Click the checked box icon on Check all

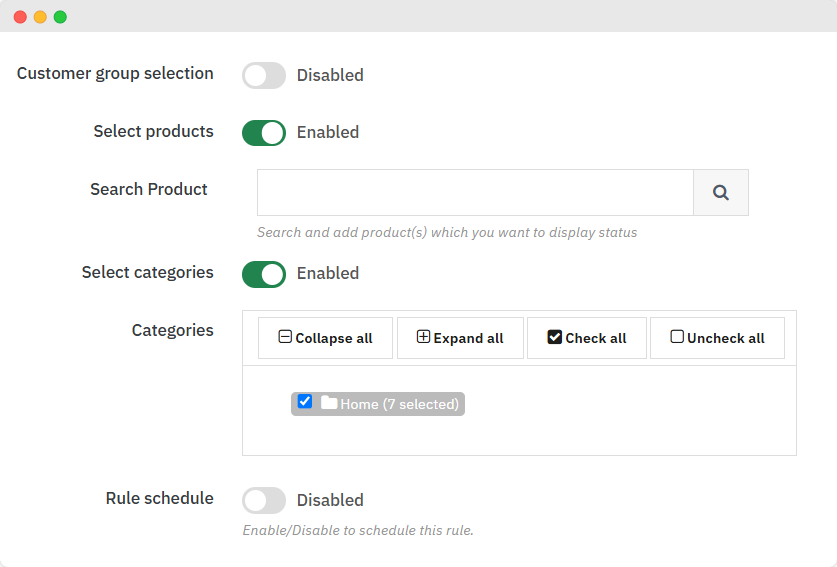coord(555,338)
